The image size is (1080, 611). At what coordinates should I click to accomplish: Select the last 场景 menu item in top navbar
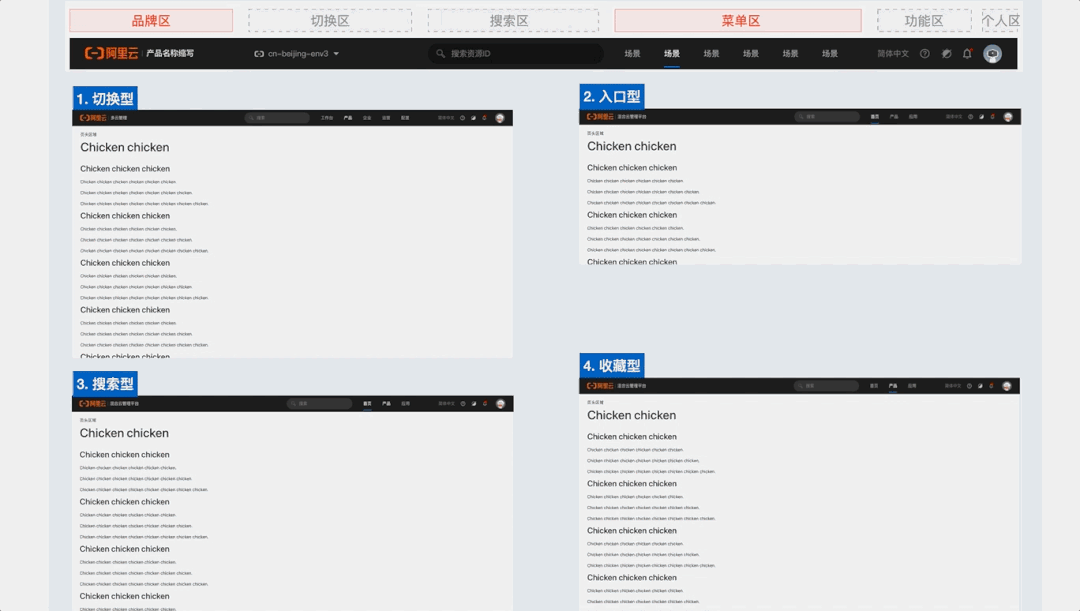(830, 54)
